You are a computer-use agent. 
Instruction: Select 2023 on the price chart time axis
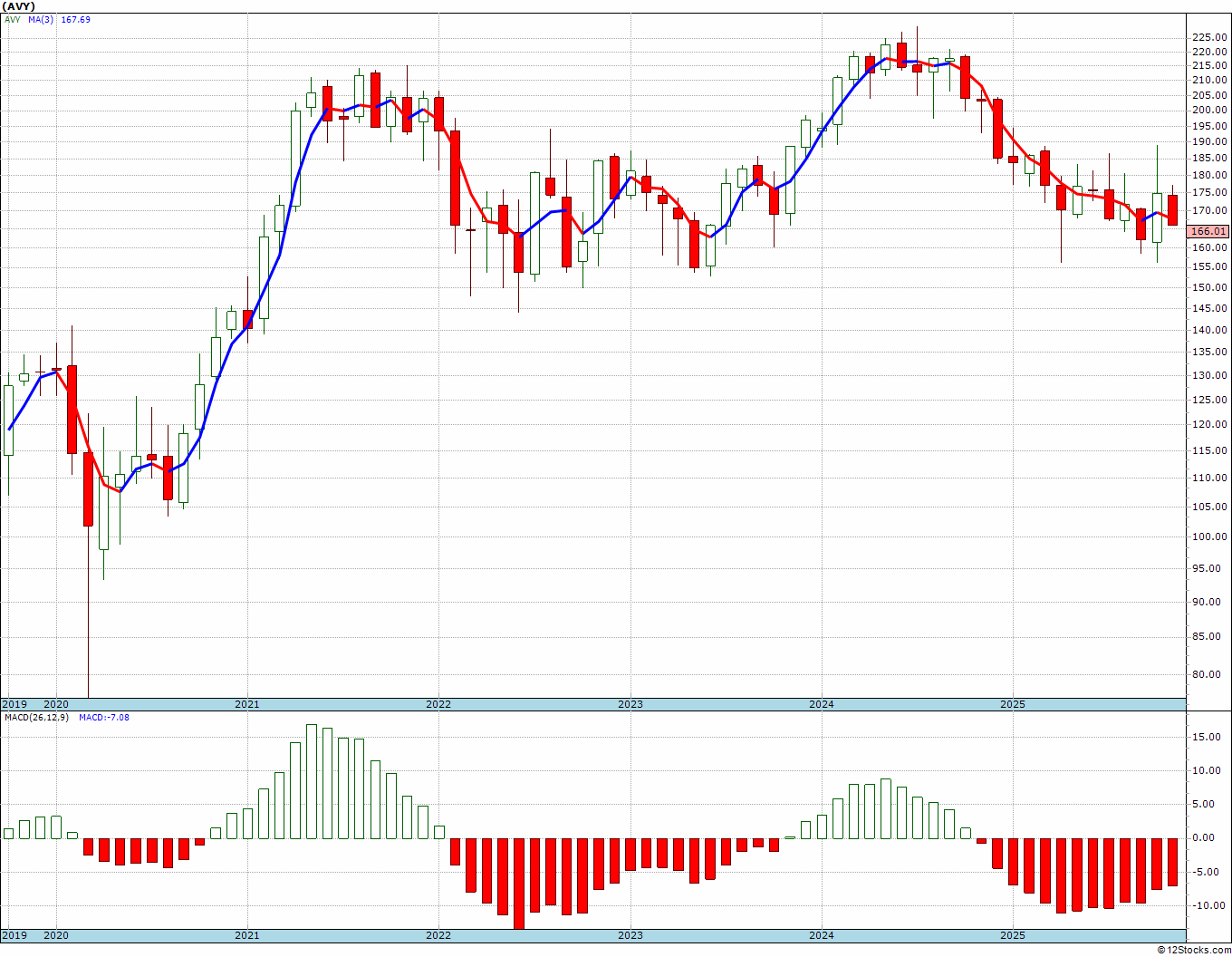(630, 704)
